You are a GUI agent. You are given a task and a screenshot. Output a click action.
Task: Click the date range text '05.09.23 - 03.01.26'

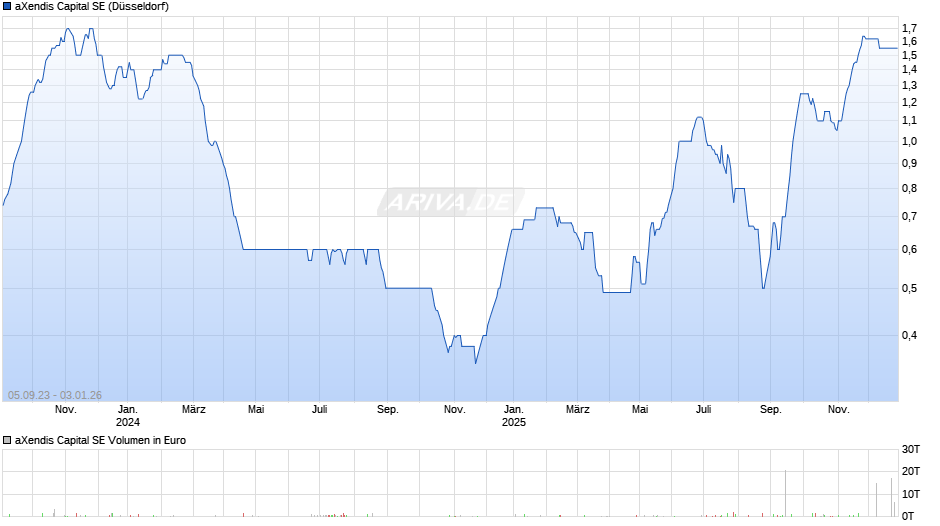(55, 395)
